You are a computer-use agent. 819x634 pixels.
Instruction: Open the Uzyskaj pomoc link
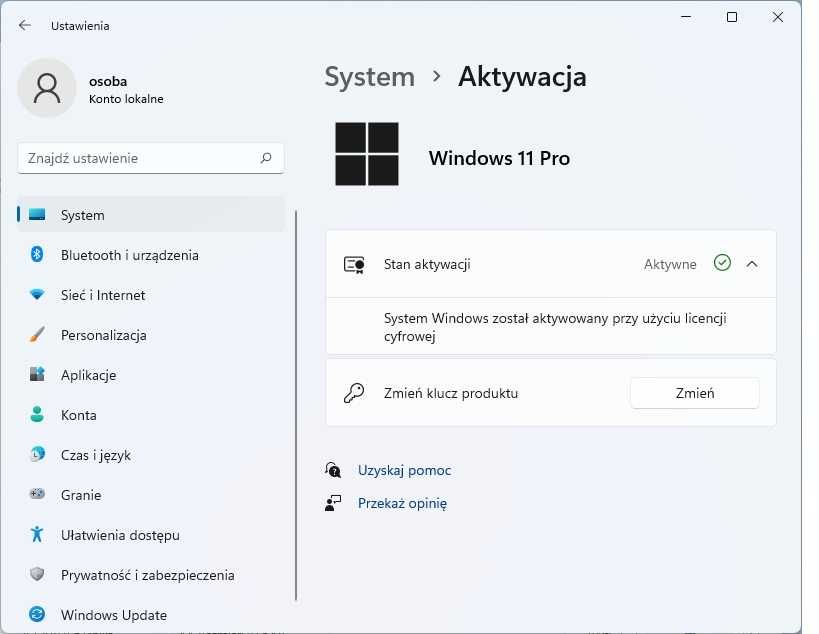tap(404, 470)
